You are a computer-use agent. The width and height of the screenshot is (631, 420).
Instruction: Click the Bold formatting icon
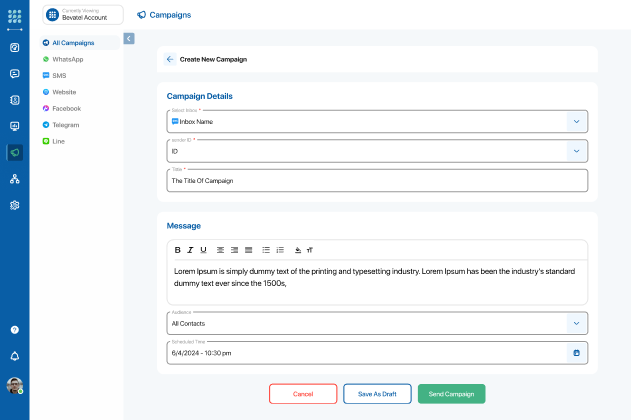click(x=178, y=250)
